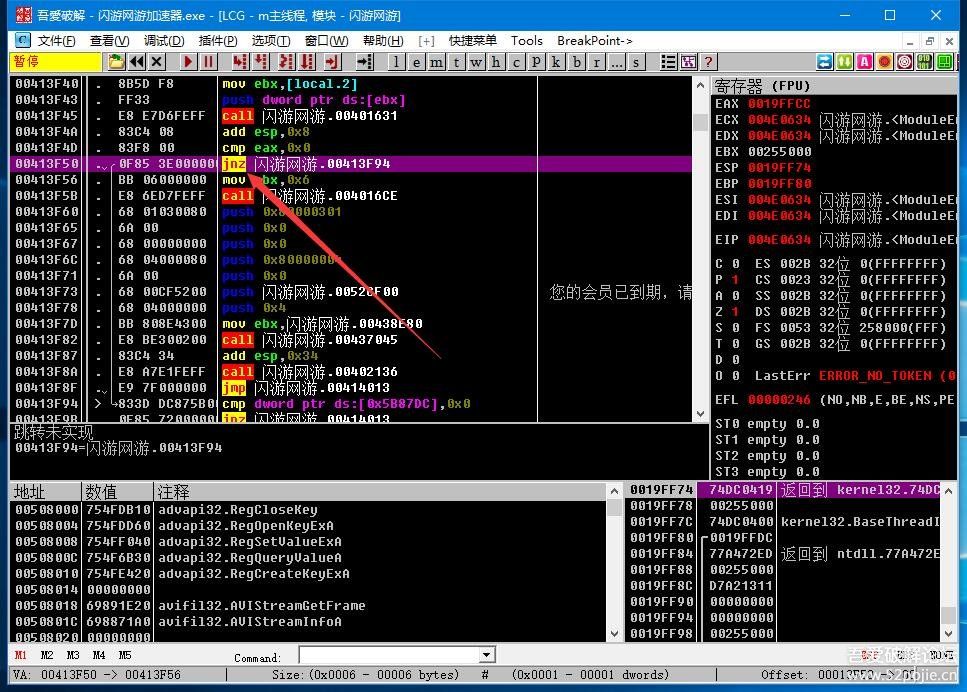Open the Threads window with the 't' button
967x692 pixels.
tap(456, 62)
